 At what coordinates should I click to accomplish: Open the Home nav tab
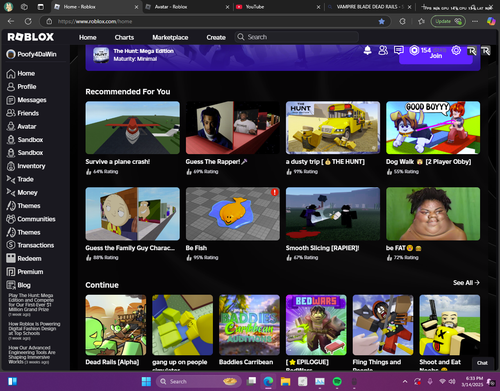[88, 37]
